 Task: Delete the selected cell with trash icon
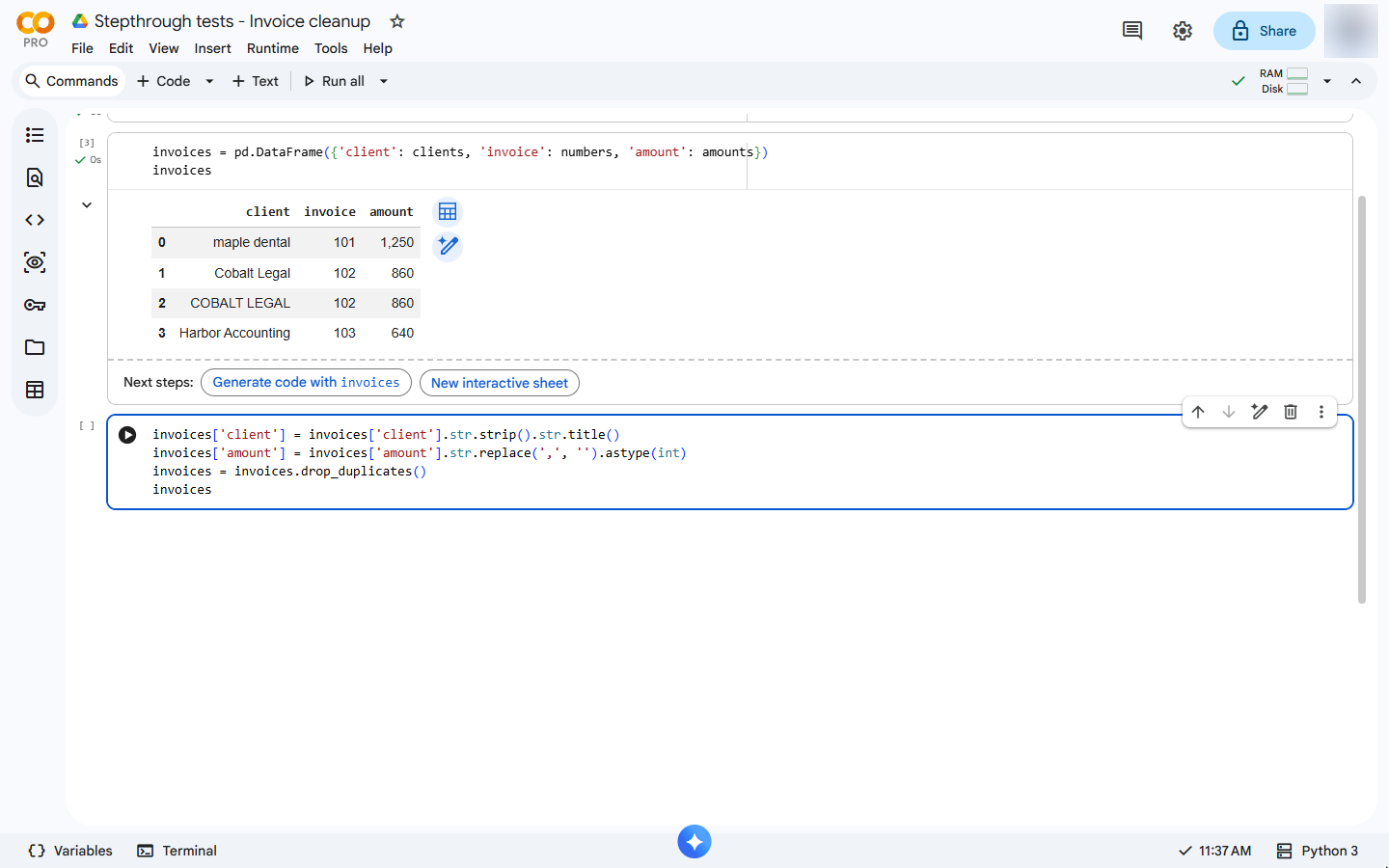(1291, 412)
